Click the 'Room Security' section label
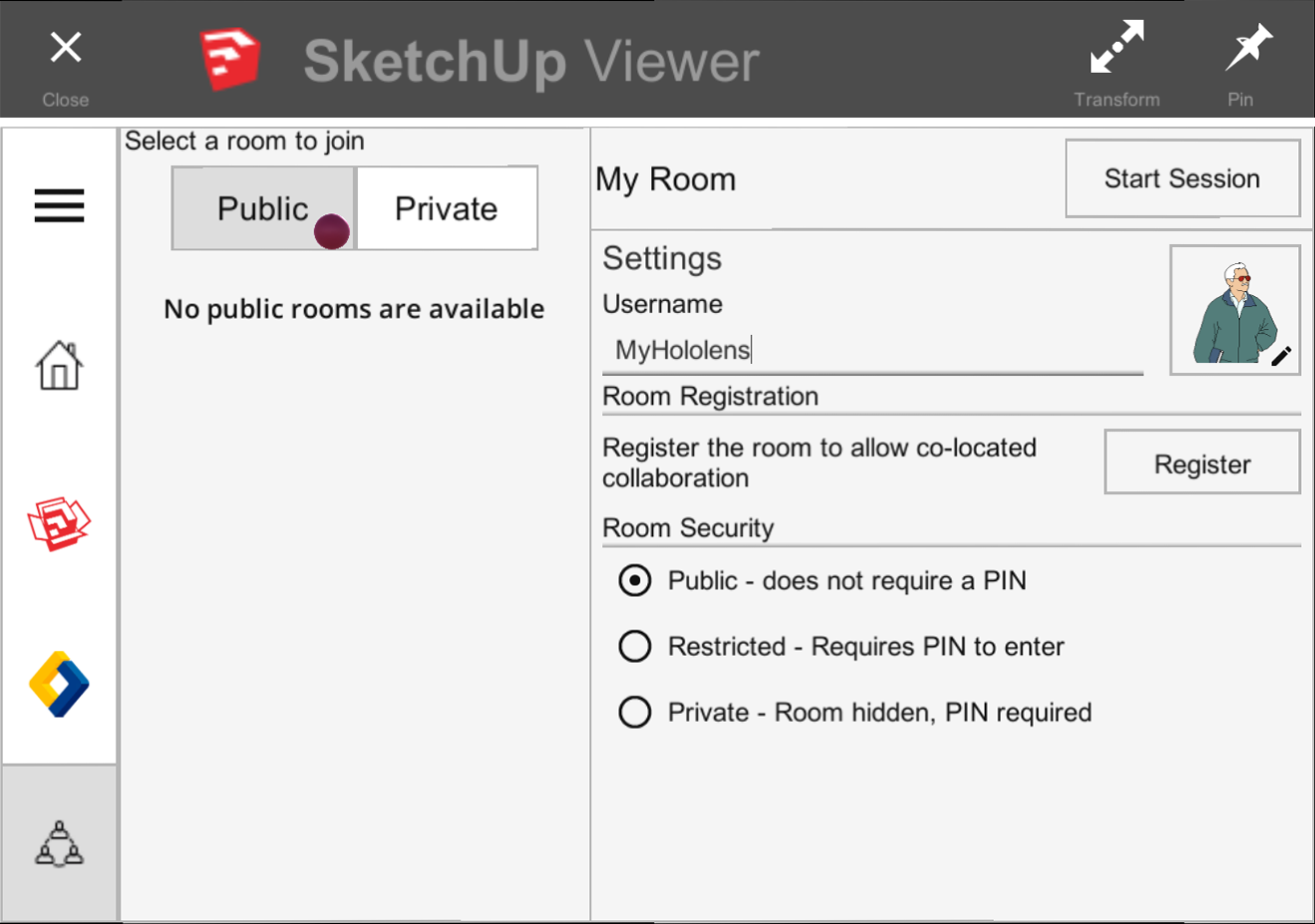The width and height of the screenshot is (1315, 924). click(688, 527)
